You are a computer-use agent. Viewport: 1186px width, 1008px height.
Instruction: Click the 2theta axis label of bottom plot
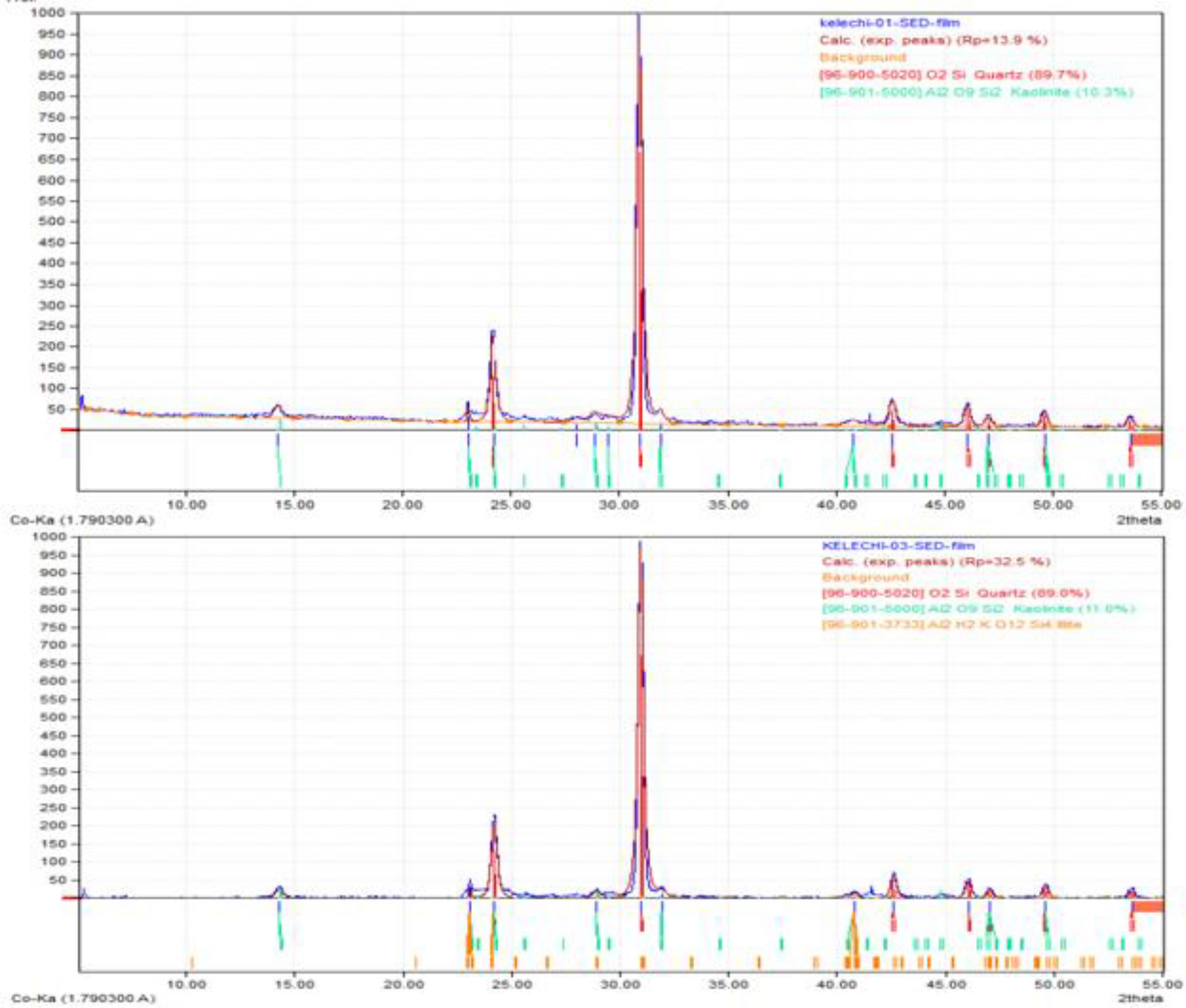pos(1139,999)
